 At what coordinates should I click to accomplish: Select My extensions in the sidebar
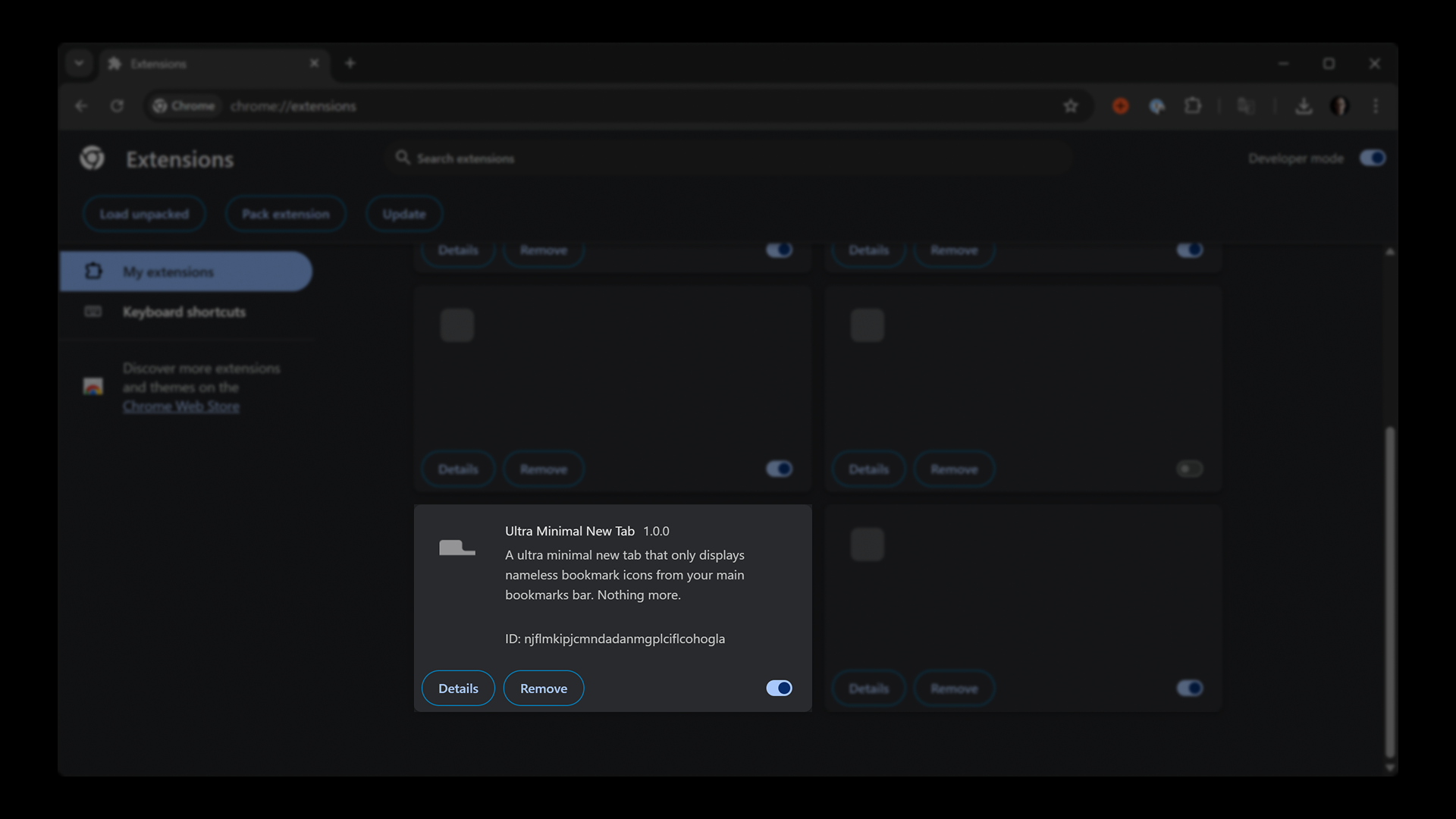[x=186, y=271]
